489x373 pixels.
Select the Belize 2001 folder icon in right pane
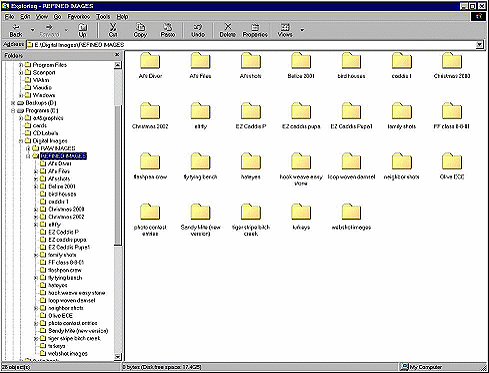tap(301, 61)
